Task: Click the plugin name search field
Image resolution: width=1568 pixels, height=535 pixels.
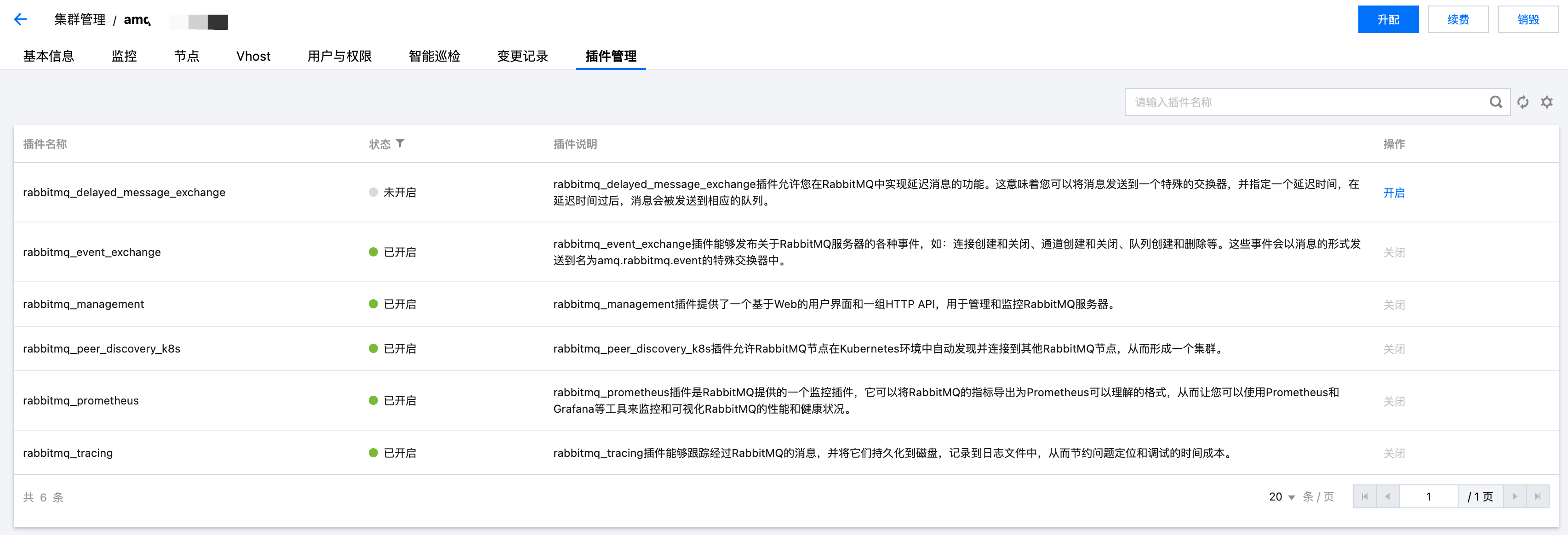Action: tap(1303, 102)
